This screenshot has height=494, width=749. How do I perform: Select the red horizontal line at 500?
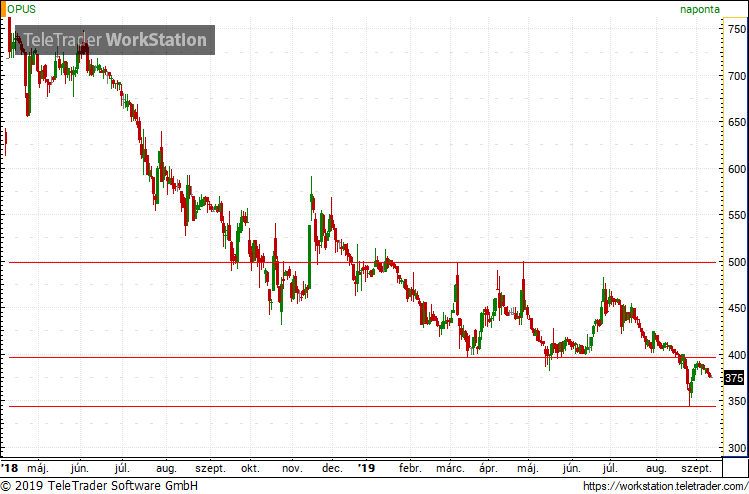pyautogui.click(x=364, y=263)
